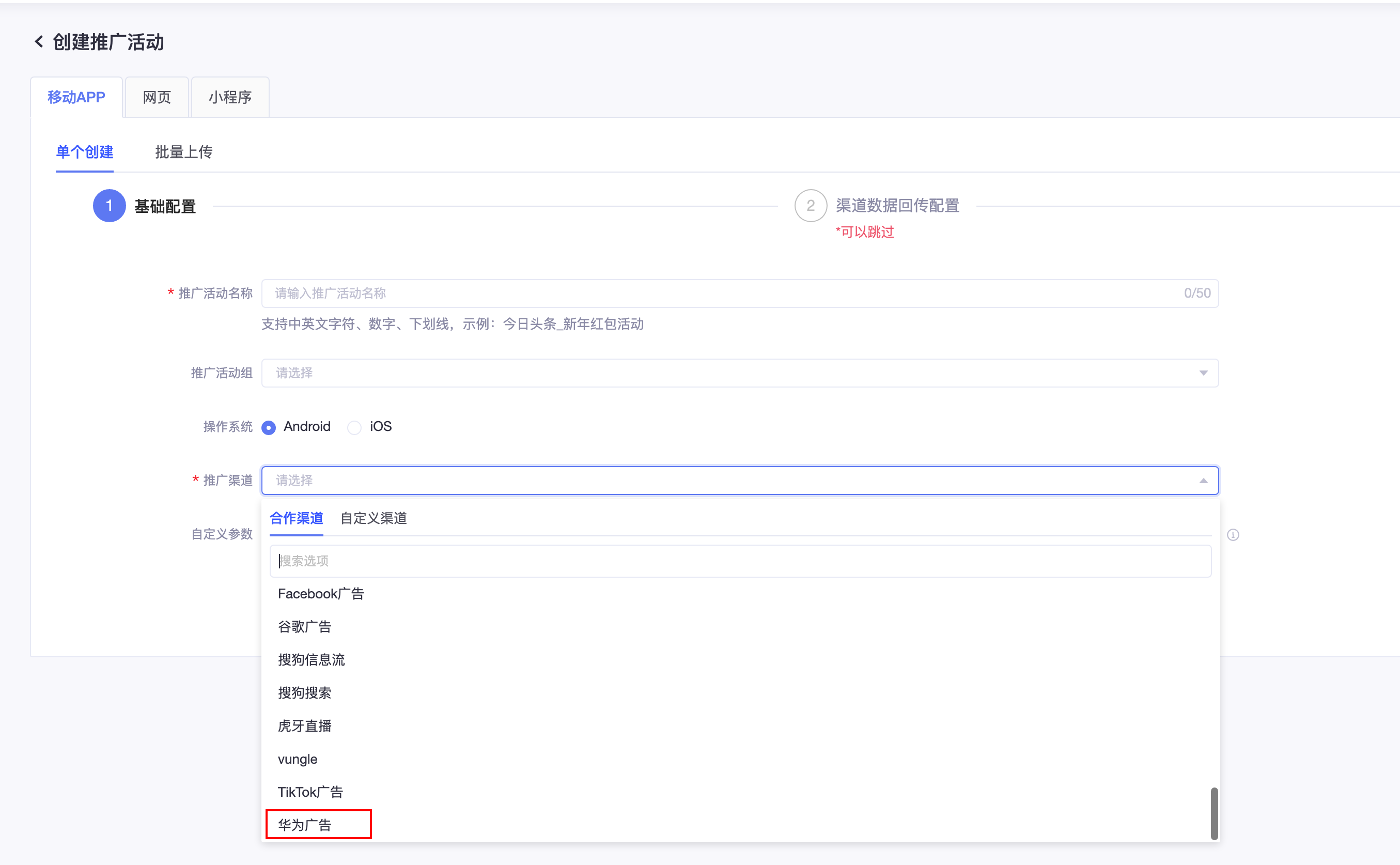Select the iOS radio button

(x=354, y=427)
